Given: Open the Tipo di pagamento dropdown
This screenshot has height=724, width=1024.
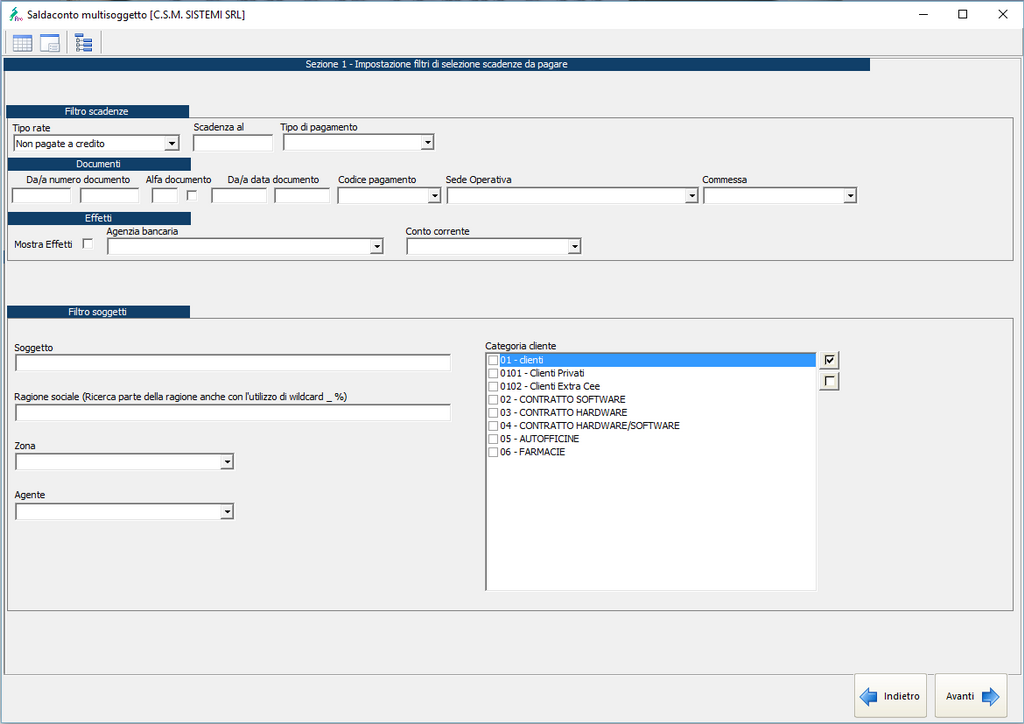Looking at the screenshot, I should point(427,142).
